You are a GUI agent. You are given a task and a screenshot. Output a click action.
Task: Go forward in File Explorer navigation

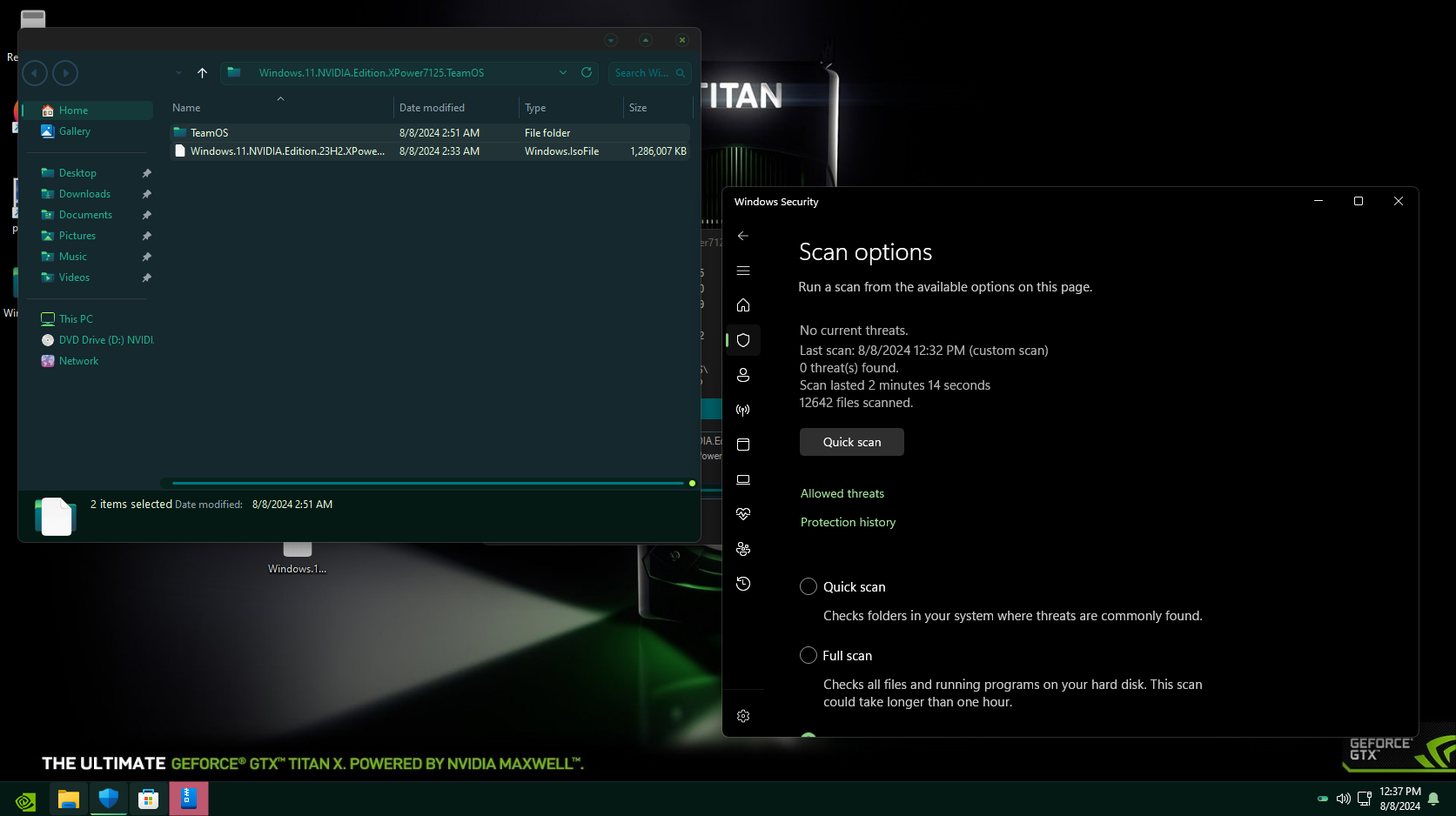[65, 73]
